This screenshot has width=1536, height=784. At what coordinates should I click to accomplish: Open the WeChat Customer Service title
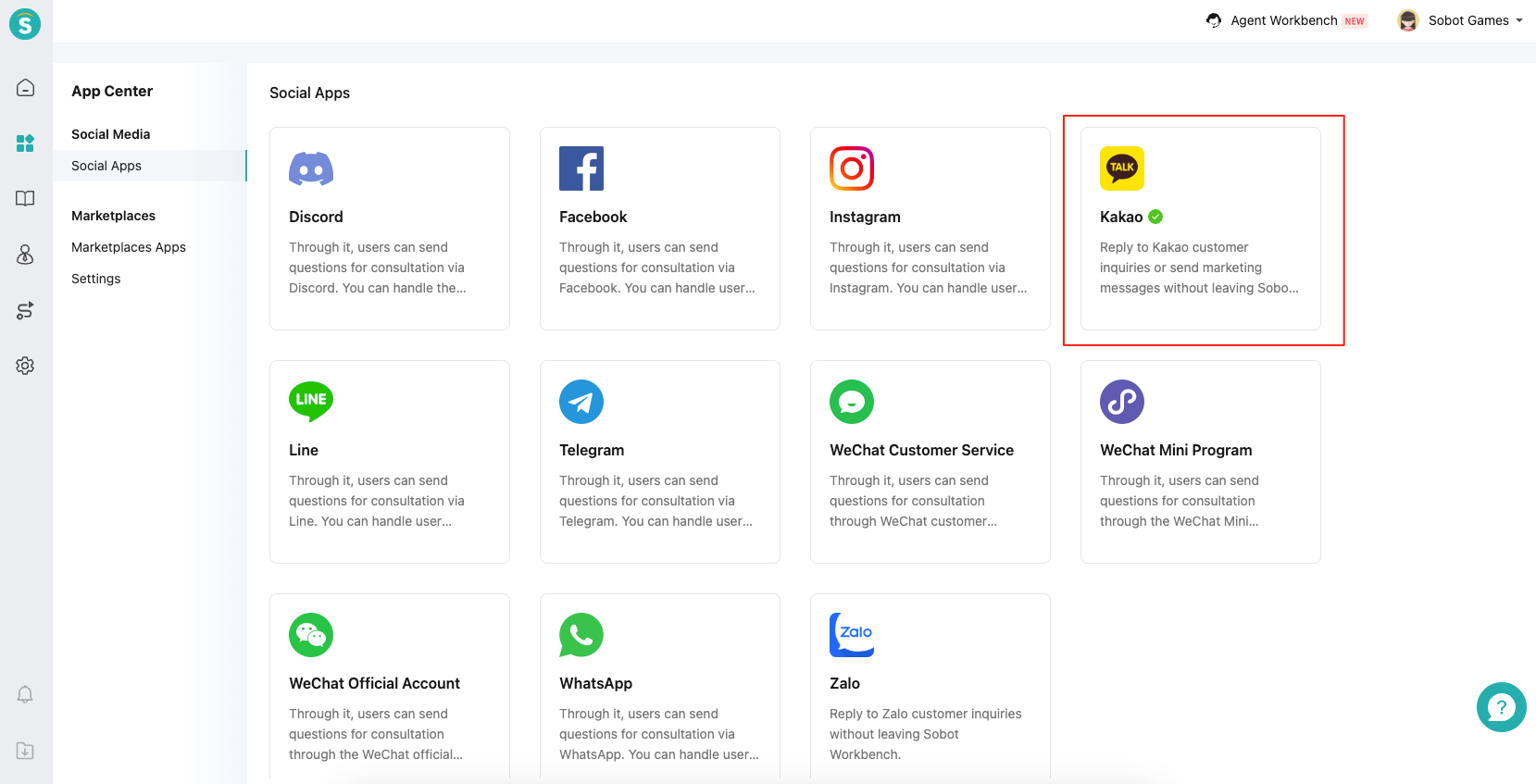pyautogui.click(x=921, y=450)
